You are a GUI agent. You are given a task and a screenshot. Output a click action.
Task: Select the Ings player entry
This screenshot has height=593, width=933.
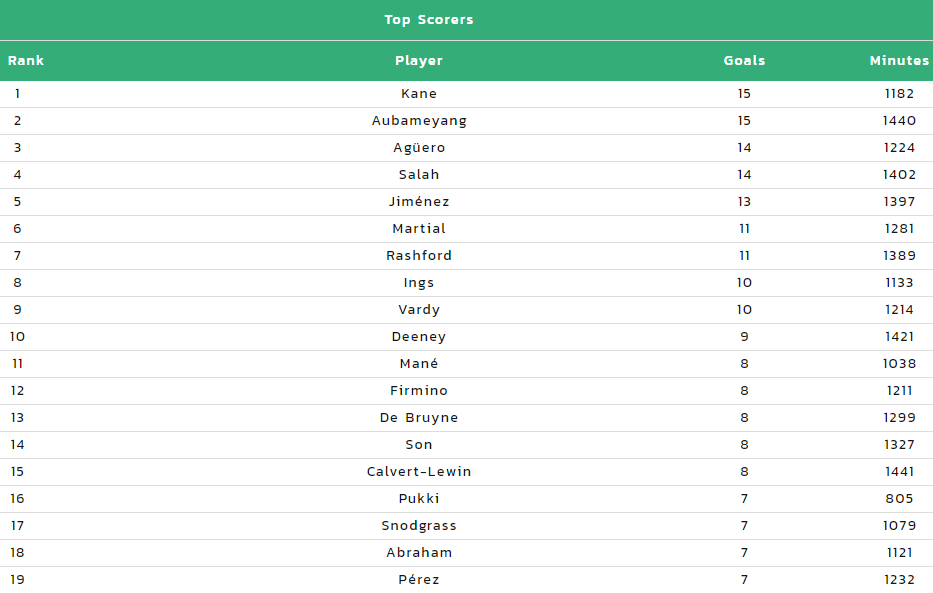[x=419, y=283]
